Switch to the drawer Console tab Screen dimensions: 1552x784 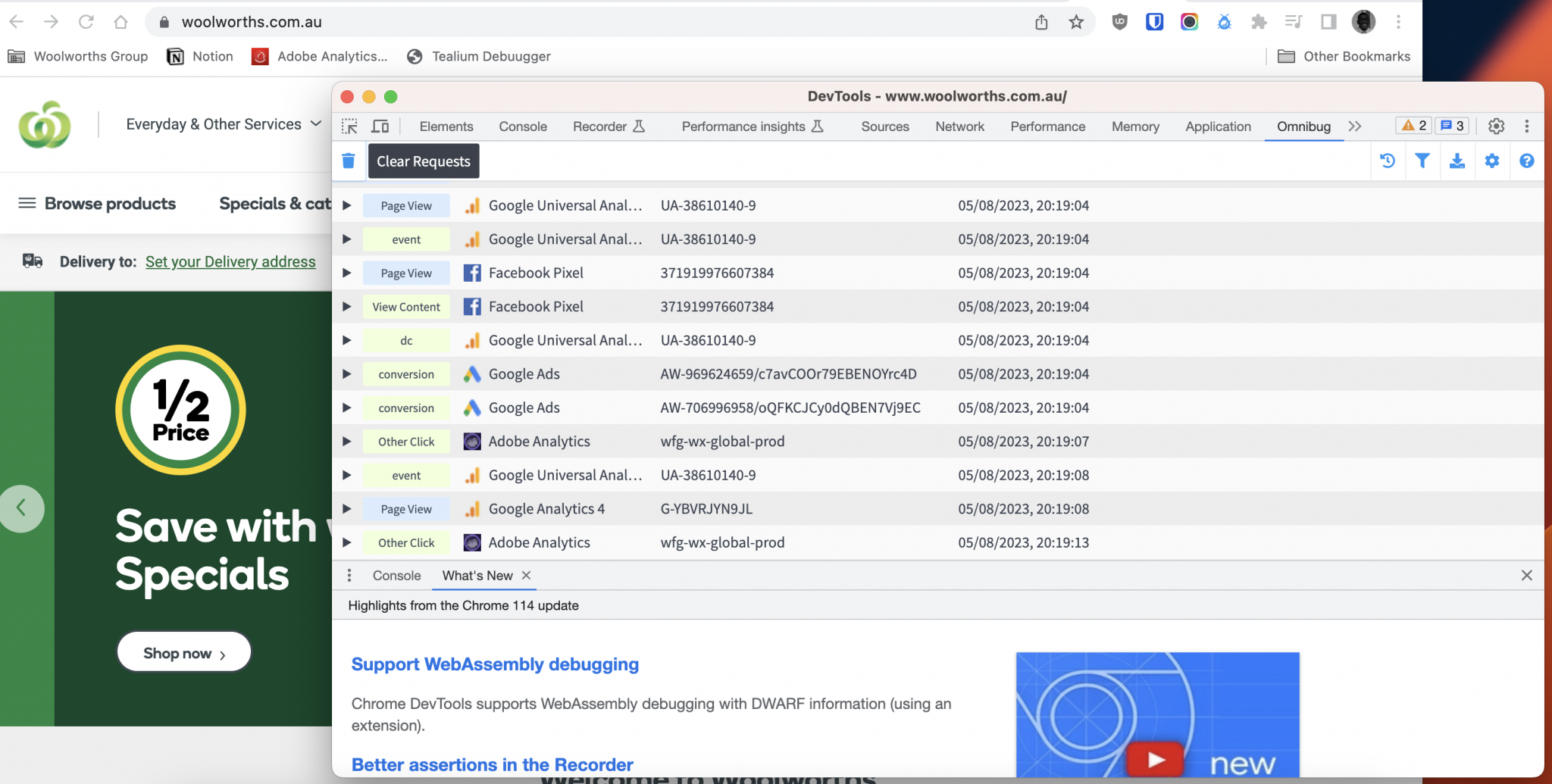coord(396,576)
